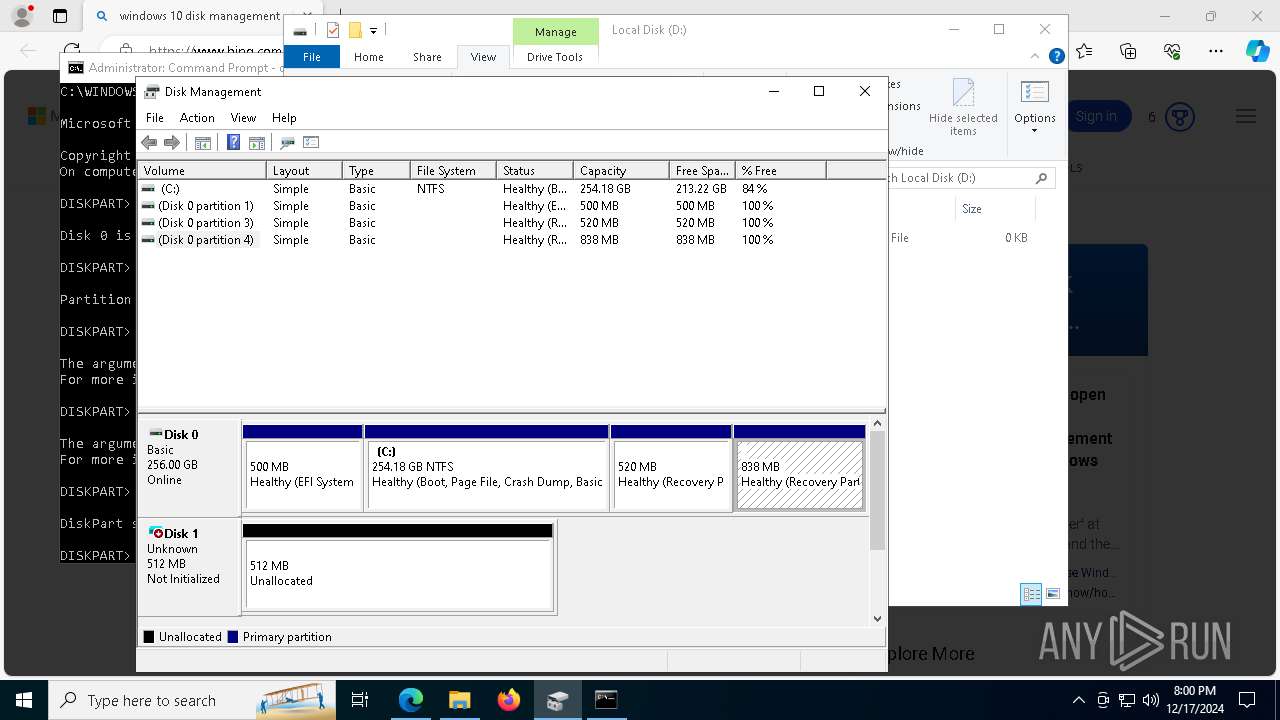The height and width of the screenshot is (720, 1280).
Task: Click Hide selected items button in Explorer
Action: click(963, 108)
